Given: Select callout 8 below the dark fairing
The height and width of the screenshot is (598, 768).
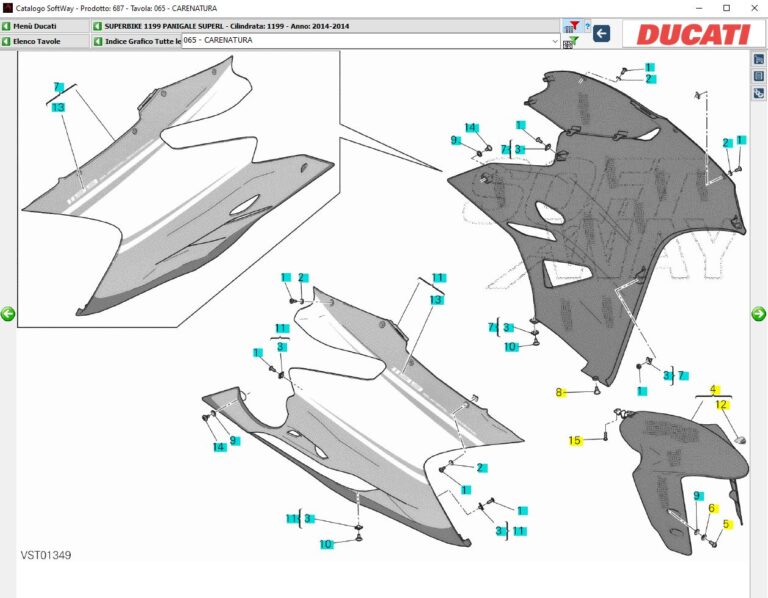Looking at the screenshot, I should point(559,392).
